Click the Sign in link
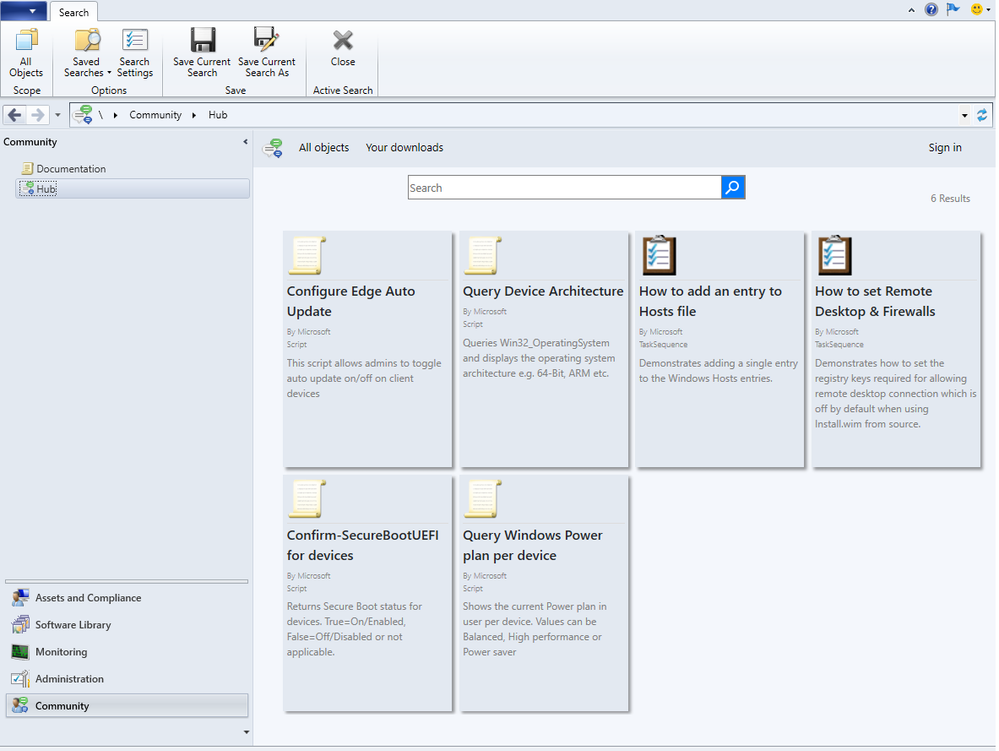The width and height of the screenshot is (999, 751). [x=944, y=148]
